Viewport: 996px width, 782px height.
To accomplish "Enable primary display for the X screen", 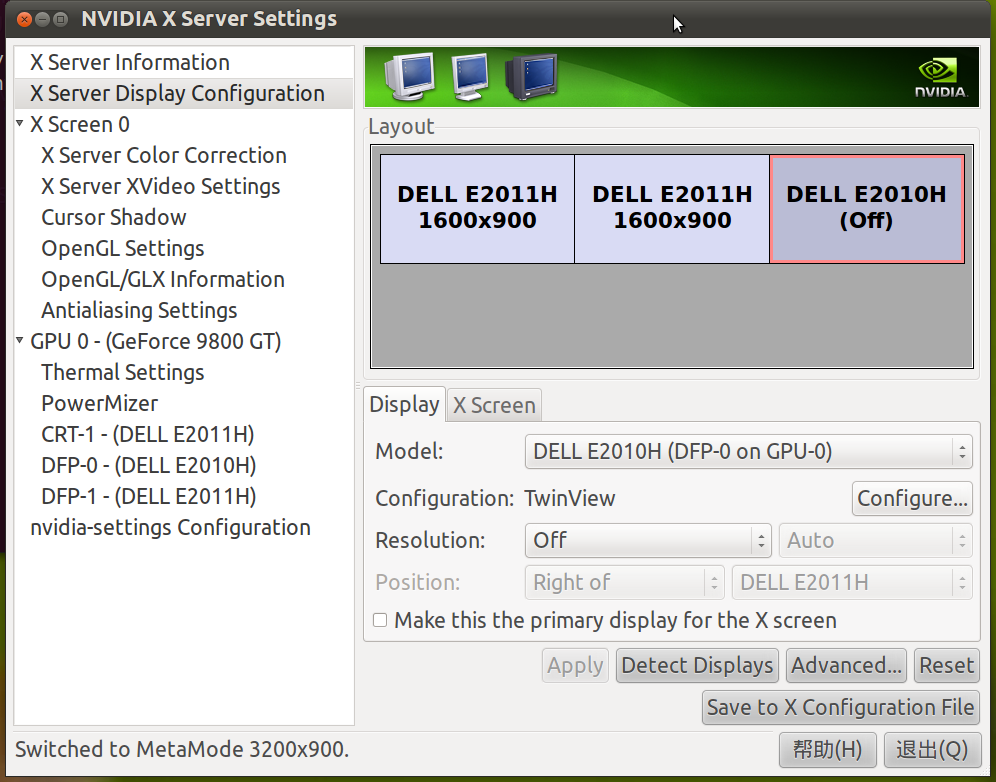I will pyautogui.click(x=380, y=620).
